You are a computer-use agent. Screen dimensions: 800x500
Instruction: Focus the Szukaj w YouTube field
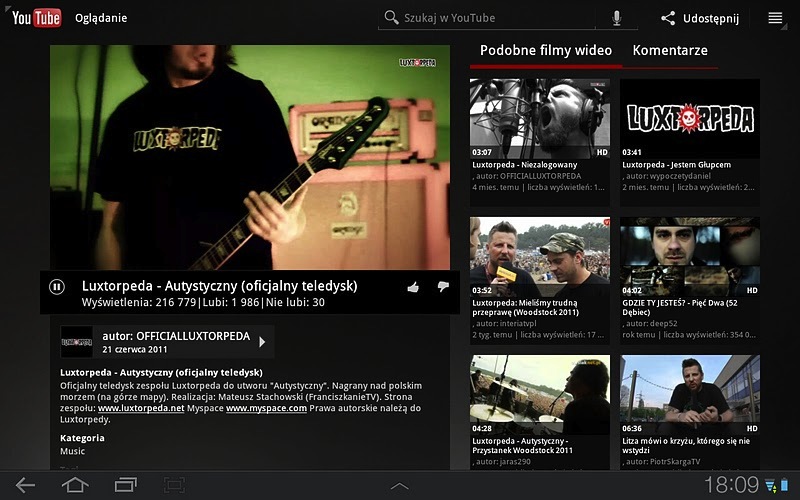click(x=486, y=18)
